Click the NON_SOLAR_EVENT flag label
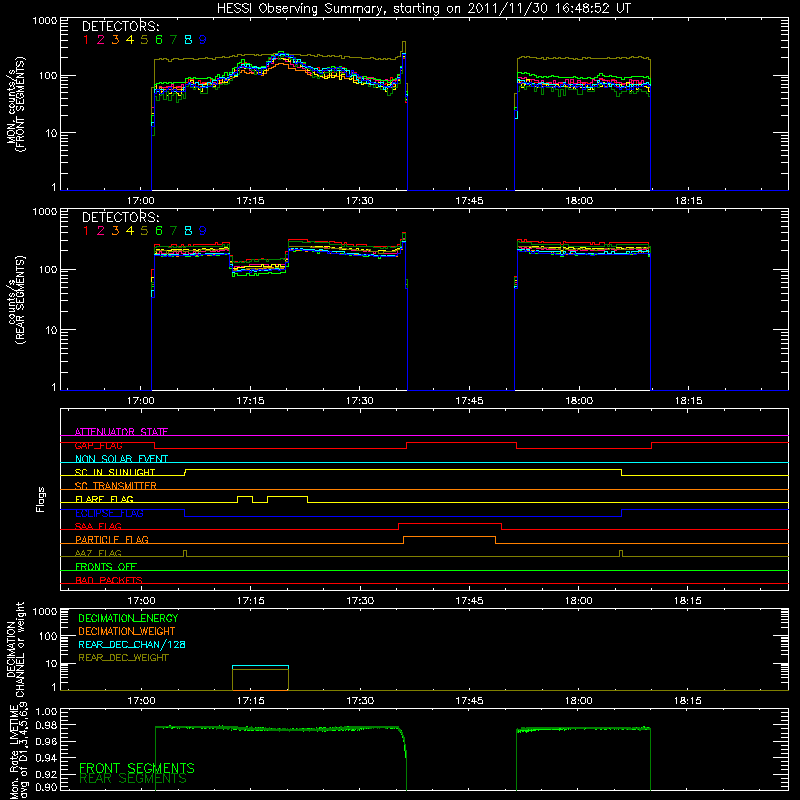Screen dimensions: 800x800 pos(121,459)
